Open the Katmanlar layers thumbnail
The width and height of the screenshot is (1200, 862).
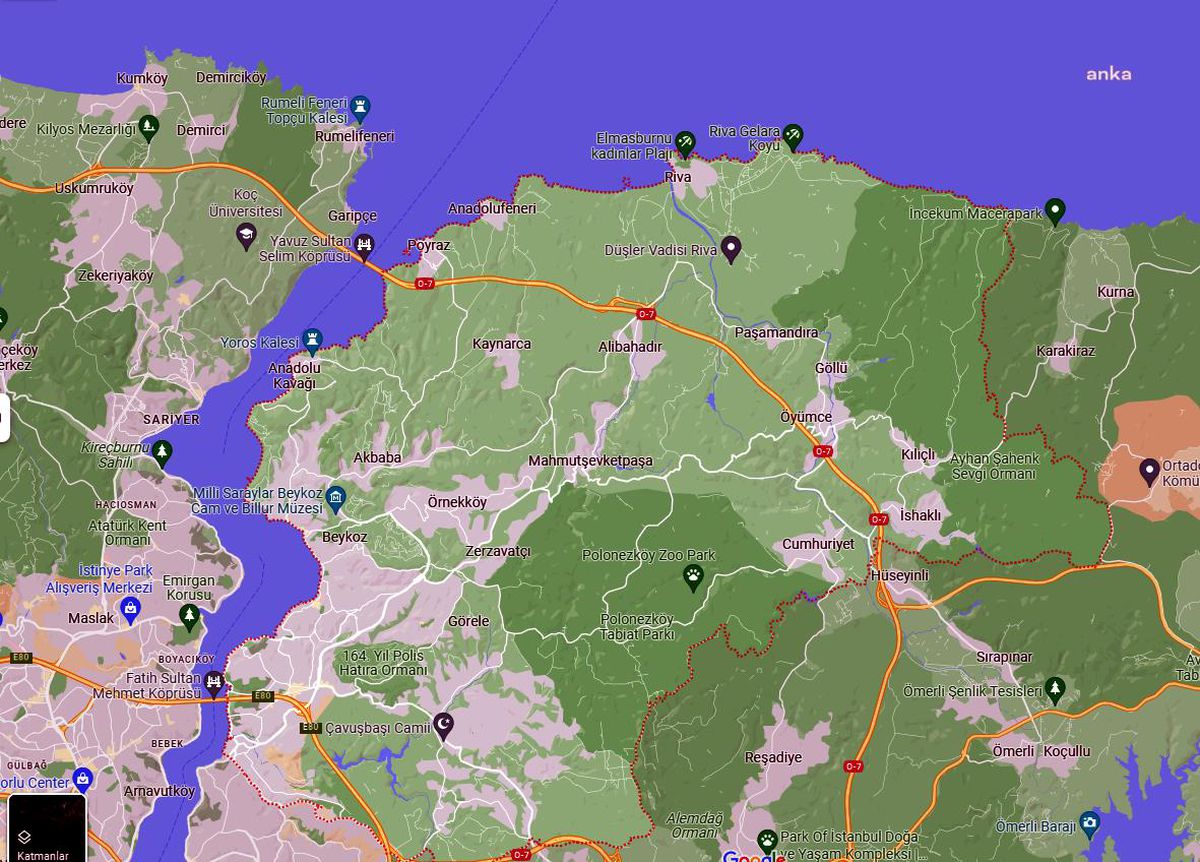(47, 828)
